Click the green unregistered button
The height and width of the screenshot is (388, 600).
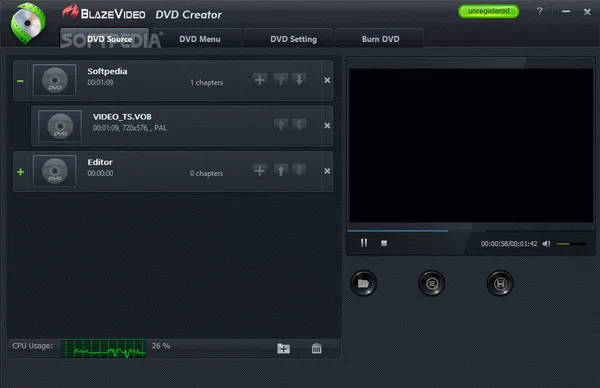click(x=489, y=11)
